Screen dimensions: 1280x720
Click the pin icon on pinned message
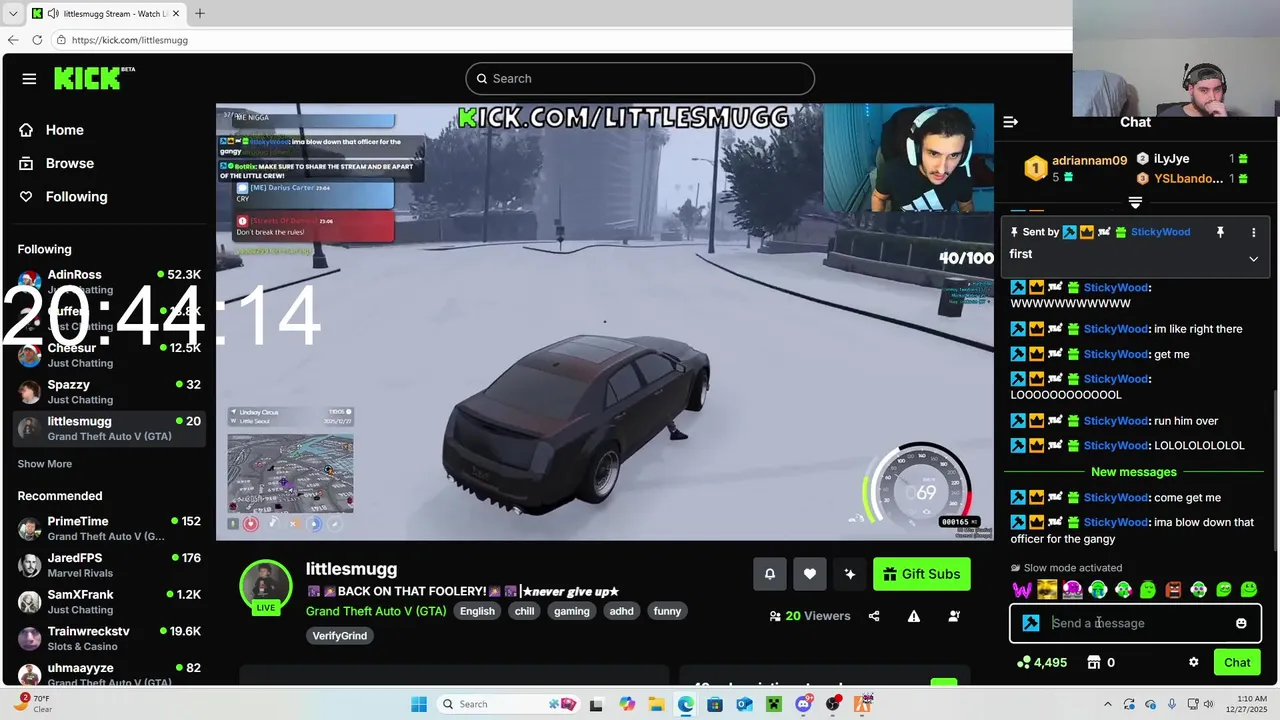click(1220, 232)
